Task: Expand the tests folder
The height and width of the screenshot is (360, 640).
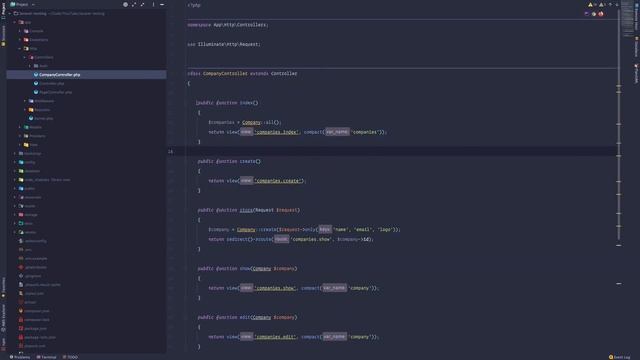Action: 15,223
